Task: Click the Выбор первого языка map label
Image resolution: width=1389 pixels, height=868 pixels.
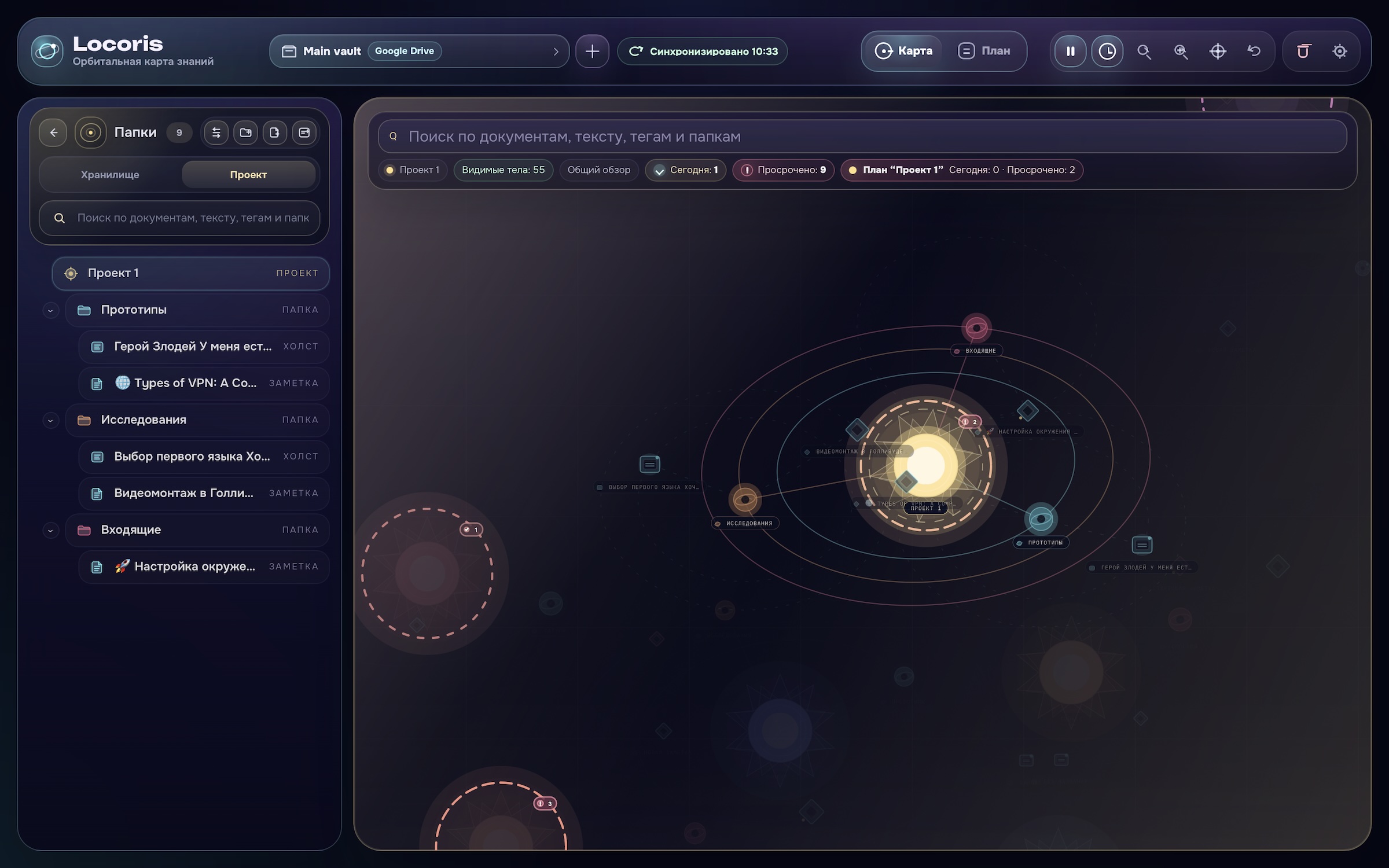Action: point(648,487)
